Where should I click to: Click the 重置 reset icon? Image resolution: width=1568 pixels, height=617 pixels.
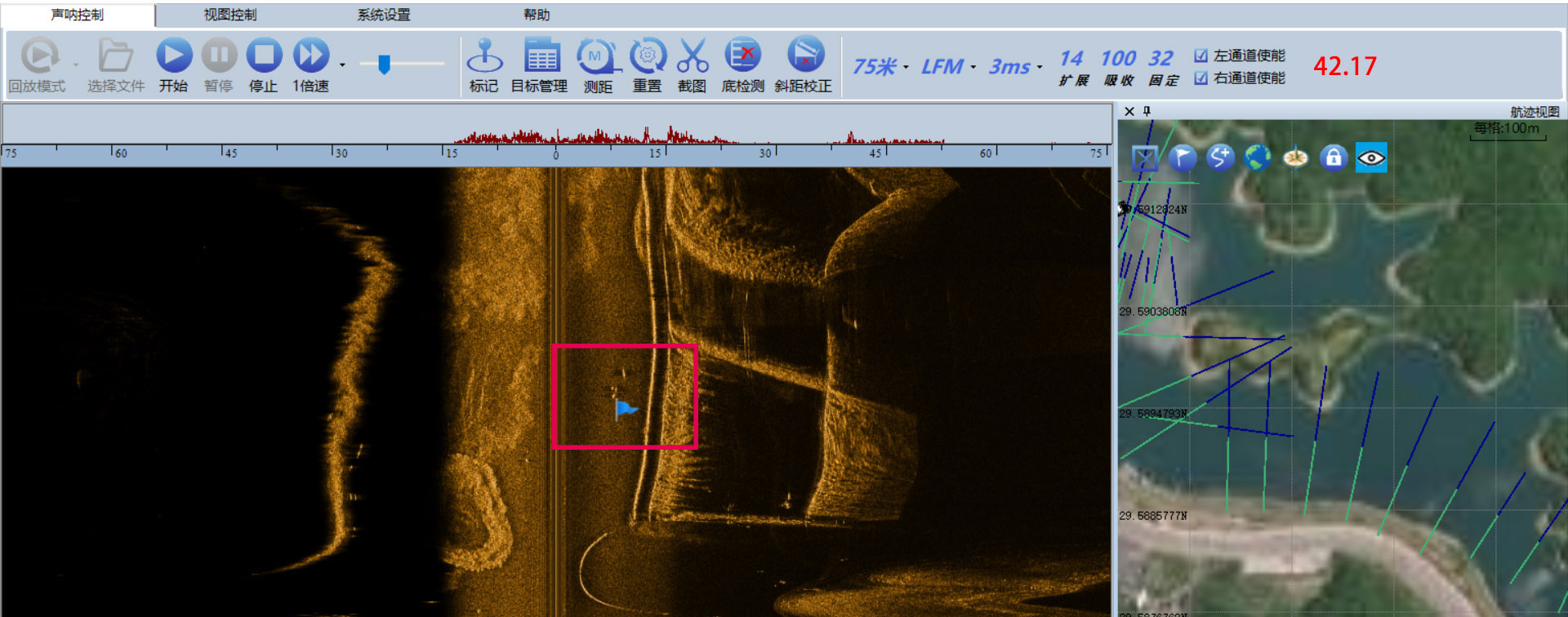tap(647, 57)
